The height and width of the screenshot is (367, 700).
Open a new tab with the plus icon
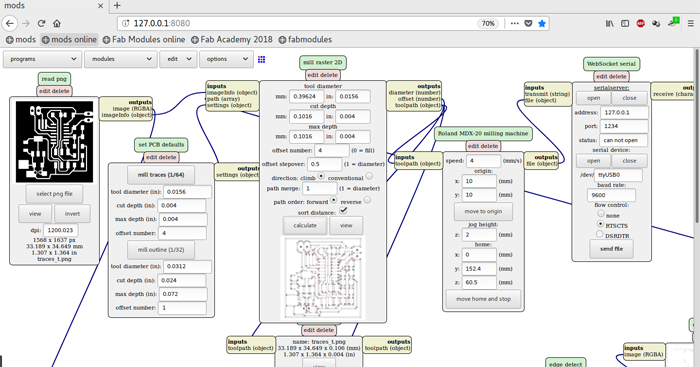(117, 5)
